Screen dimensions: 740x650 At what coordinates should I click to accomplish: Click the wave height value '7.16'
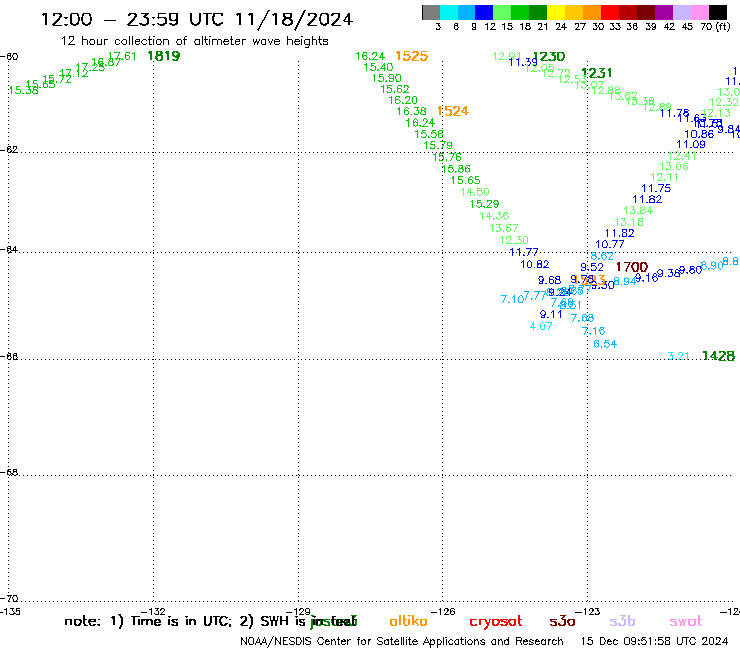[x=594, y=331]
